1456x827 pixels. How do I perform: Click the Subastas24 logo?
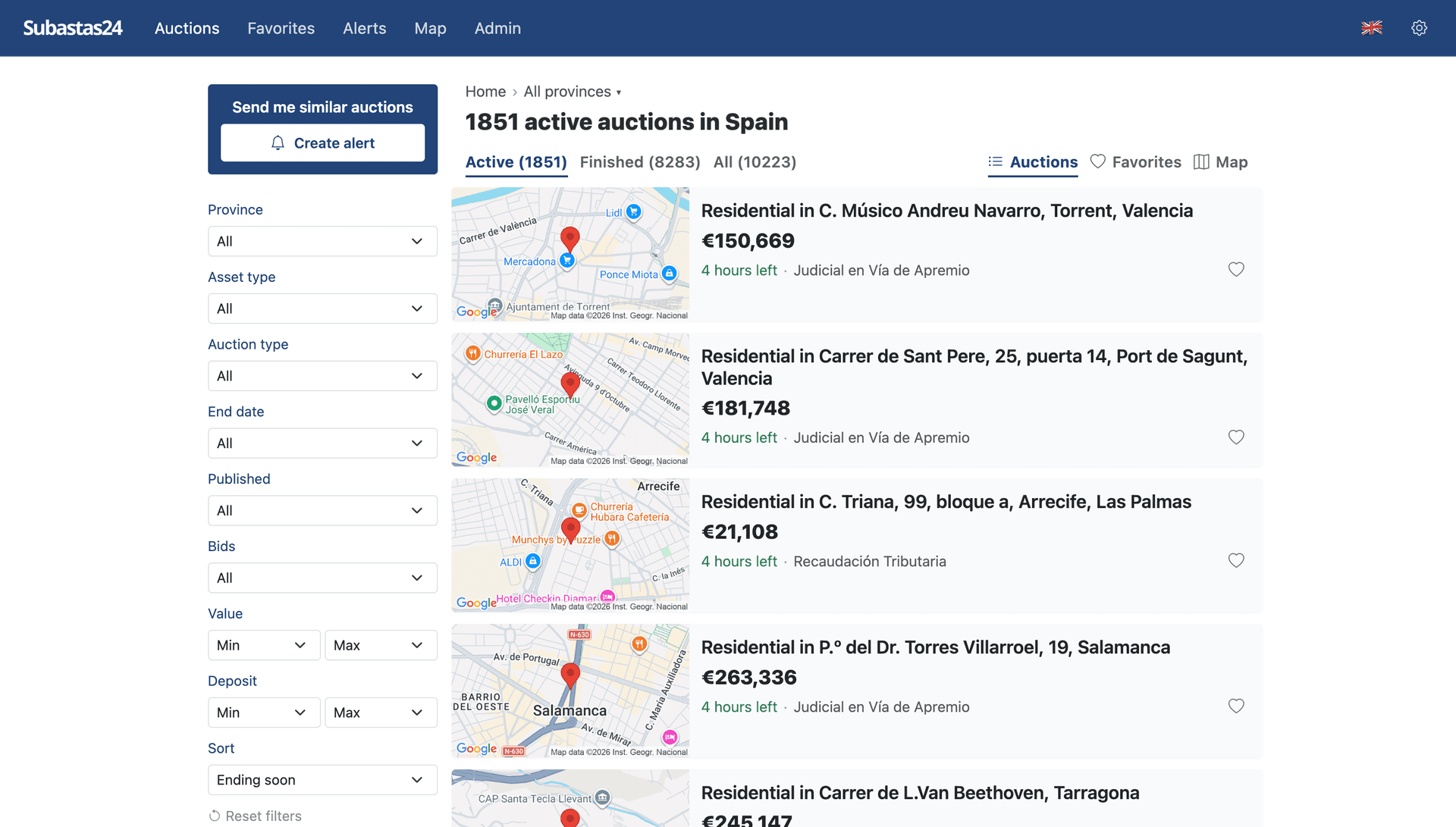73,28
